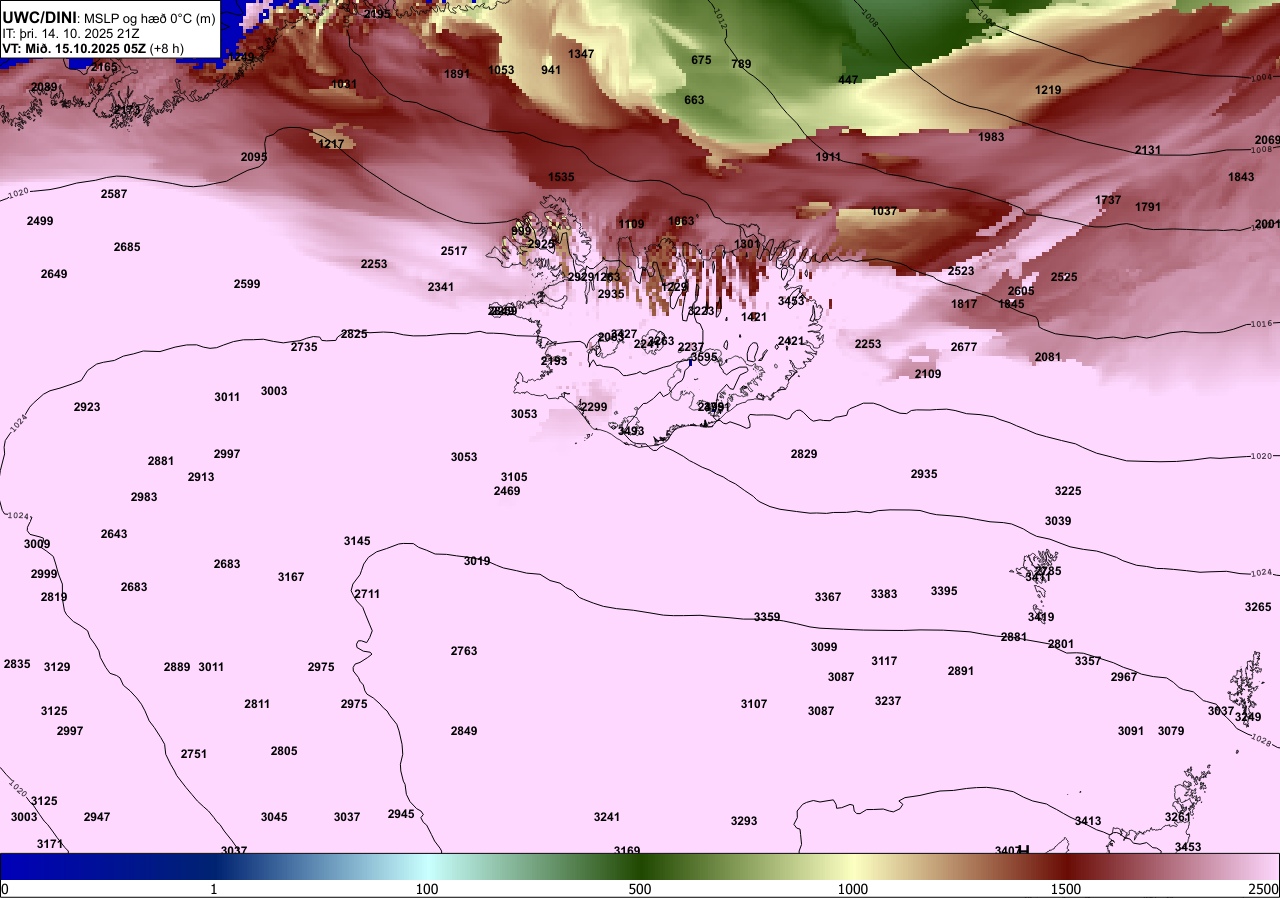Click the freezing level value 2967
Screen dimensions: 1280x898
coord(1124,677)
